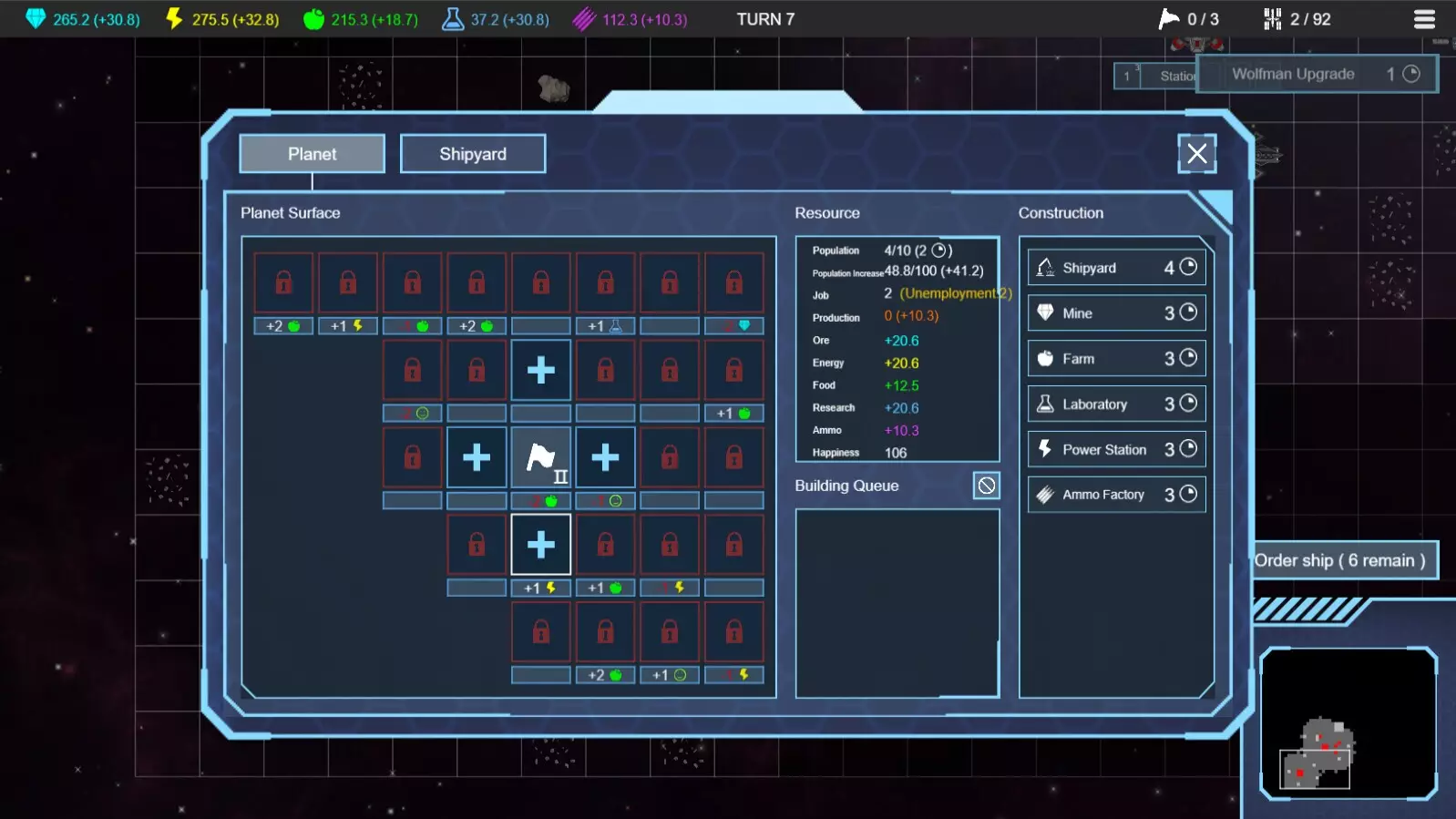Image resolution: width=1456 pixels, height=819 pixels.
Task: Select the highlighted plus tile below the flag tile
Action: [x=541, y=545]
